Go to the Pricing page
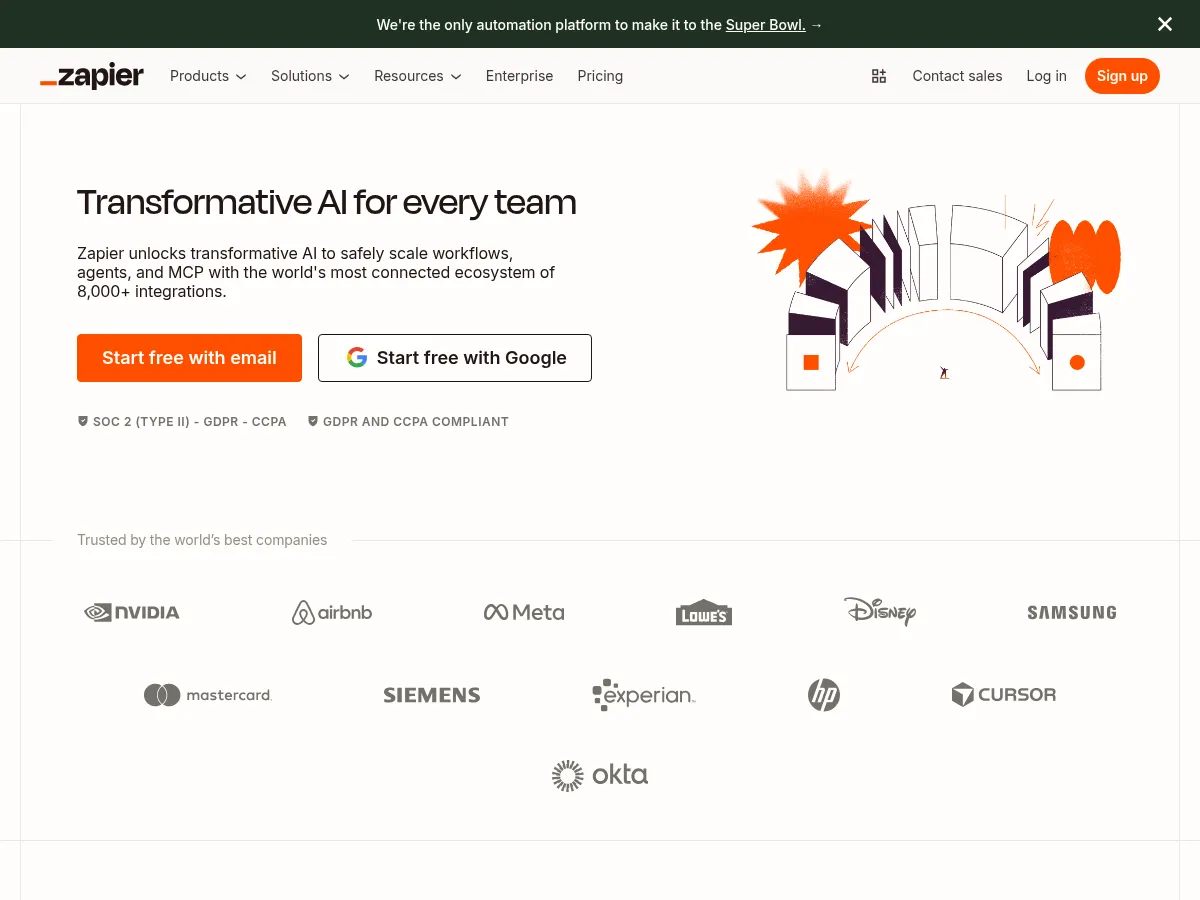The width and height of the screenshot is (1200, 900). point(600,76)
